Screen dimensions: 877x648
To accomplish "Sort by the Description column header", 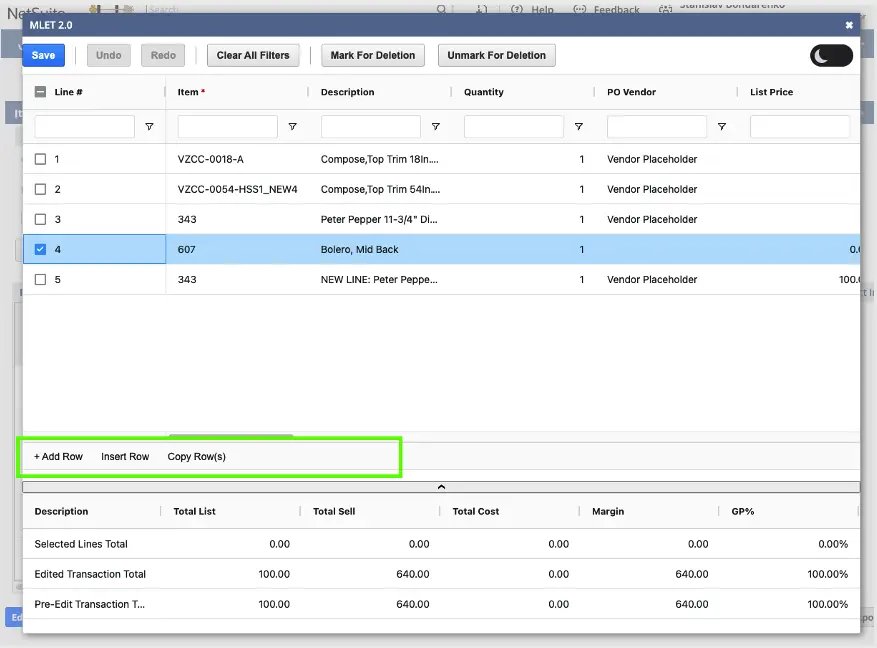I will [x=347, y=92].
